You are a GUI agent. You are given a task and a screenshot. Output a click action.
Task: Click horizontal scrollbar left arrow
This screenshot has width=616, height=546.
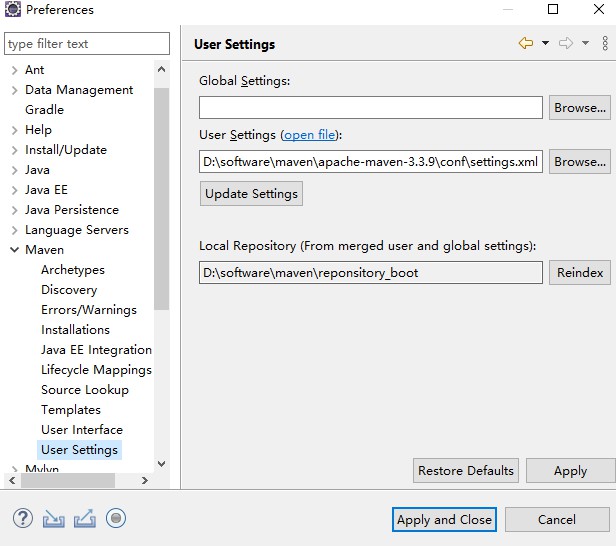(x=12, y=480)
